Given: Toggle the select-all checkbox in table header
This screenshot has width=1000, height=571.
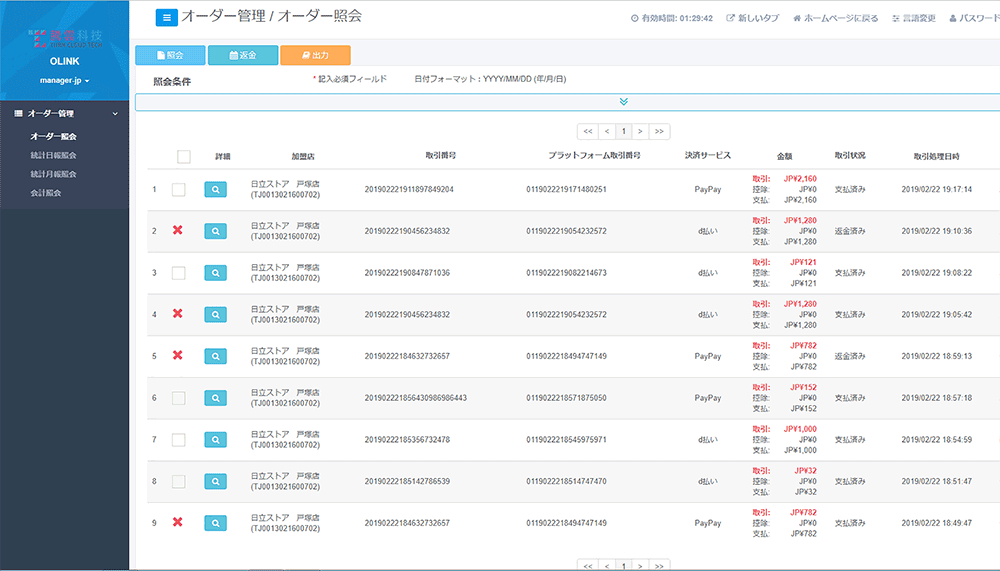Looking at the screenshot, I should (183, 156).
